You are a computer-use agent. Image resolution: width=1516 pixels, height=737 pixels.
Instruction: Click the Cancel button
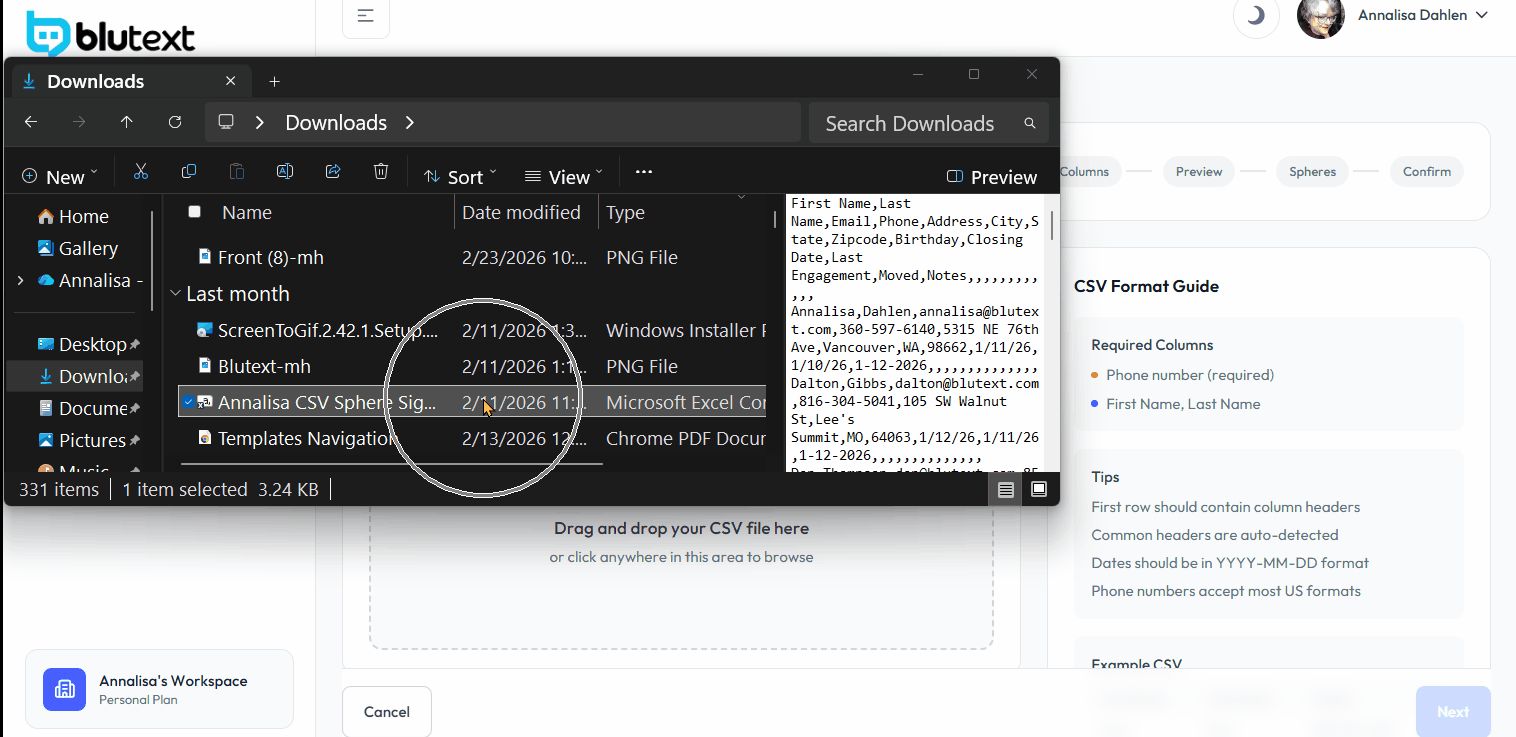(386, 712)
